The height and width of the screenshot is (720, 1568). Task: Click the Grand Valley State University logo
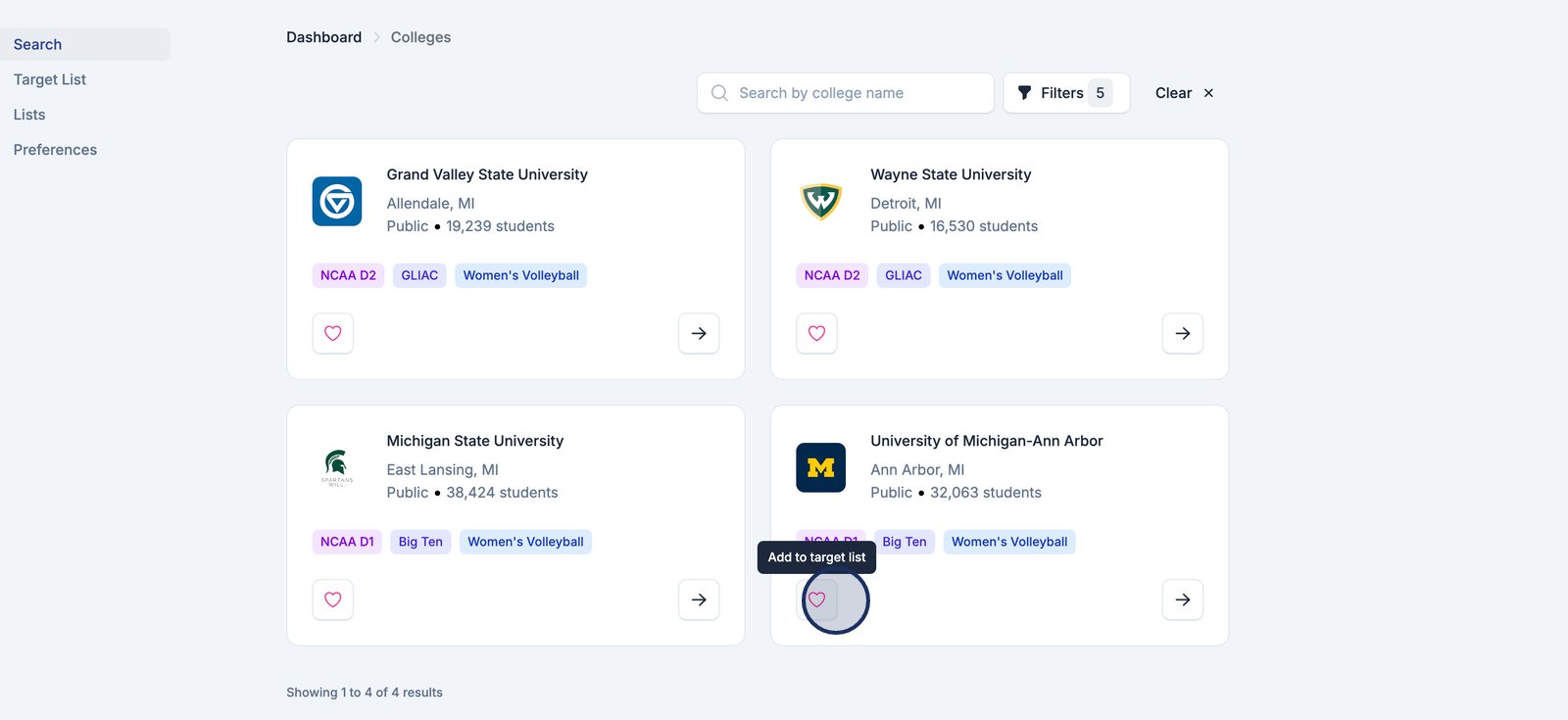click(337, 201)
